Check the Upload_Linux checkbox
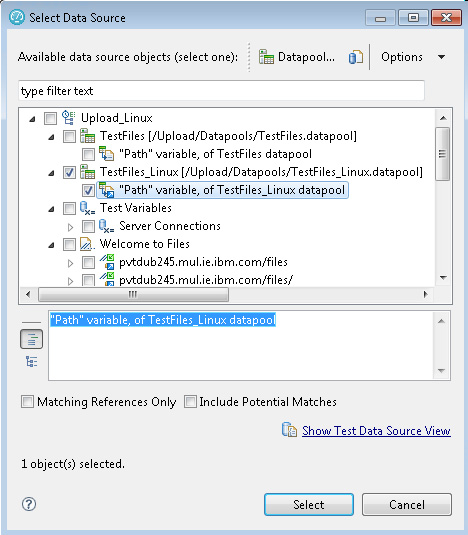The image size is (468, 535). click(50, 118)
